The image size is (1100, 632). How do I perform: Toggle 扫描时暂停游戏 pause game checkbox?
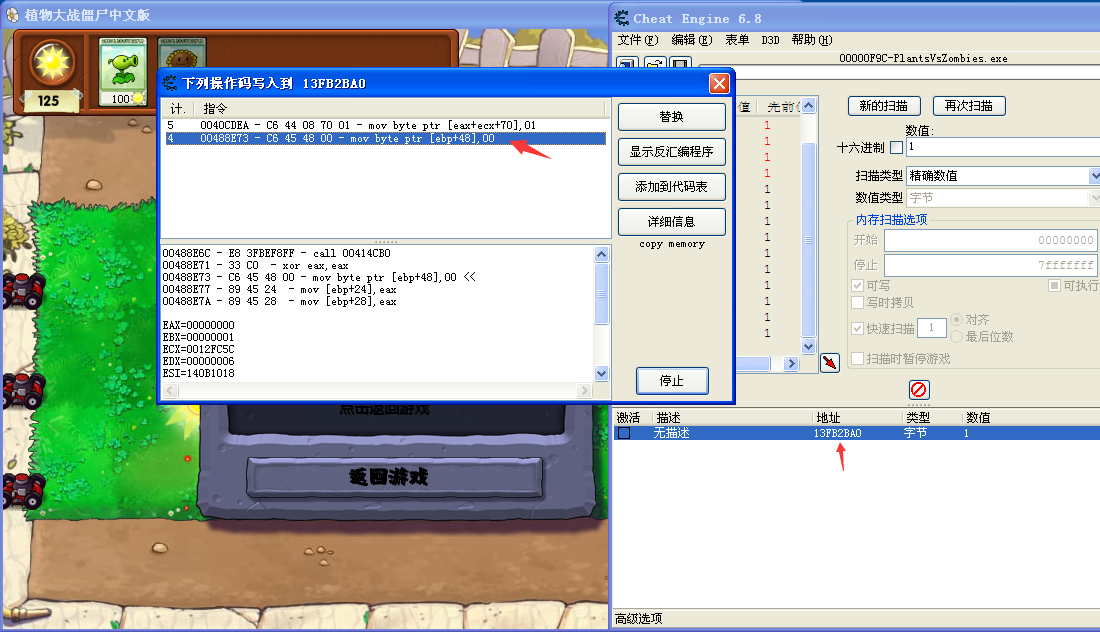tap(857, 358)
